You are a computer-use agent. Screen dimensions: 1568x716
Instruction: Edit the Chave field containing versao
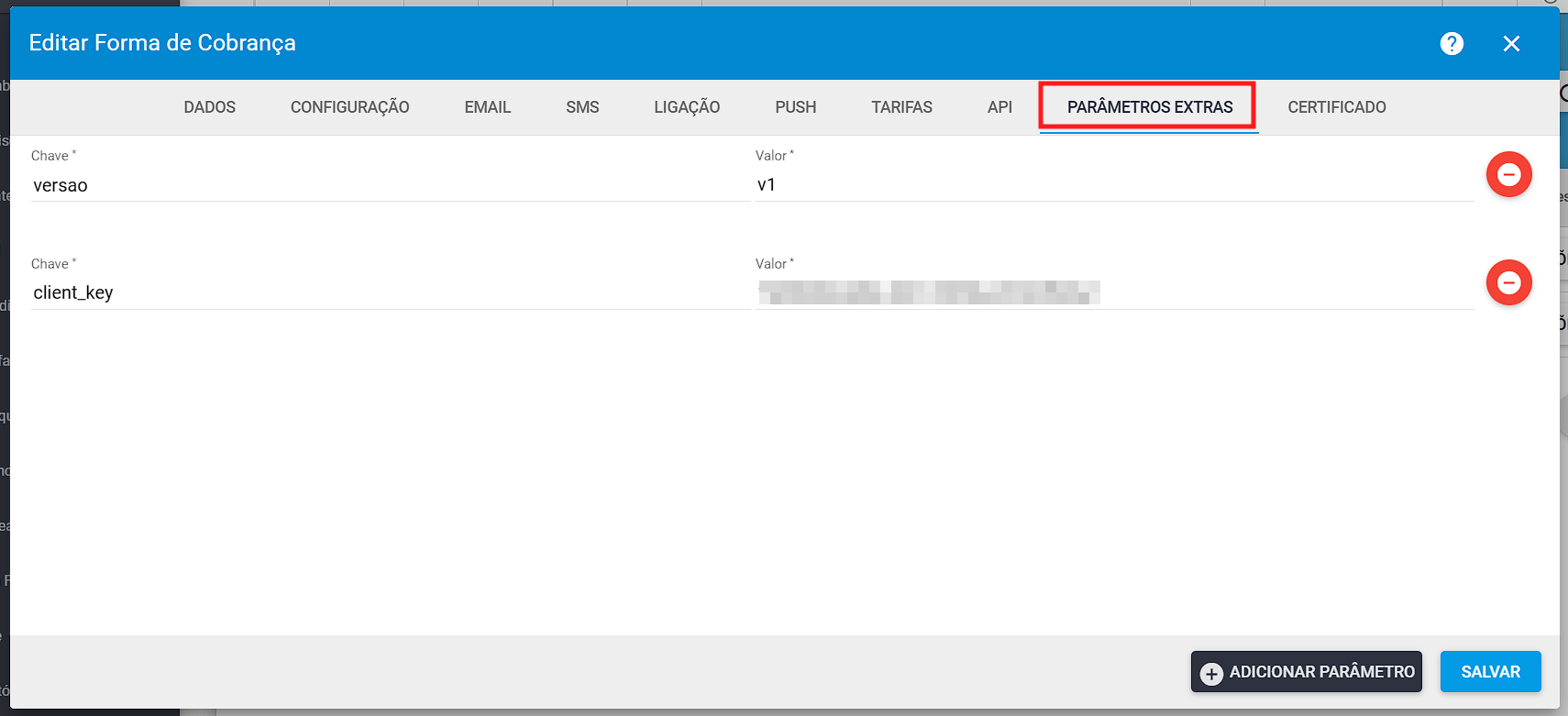[391, 185]
